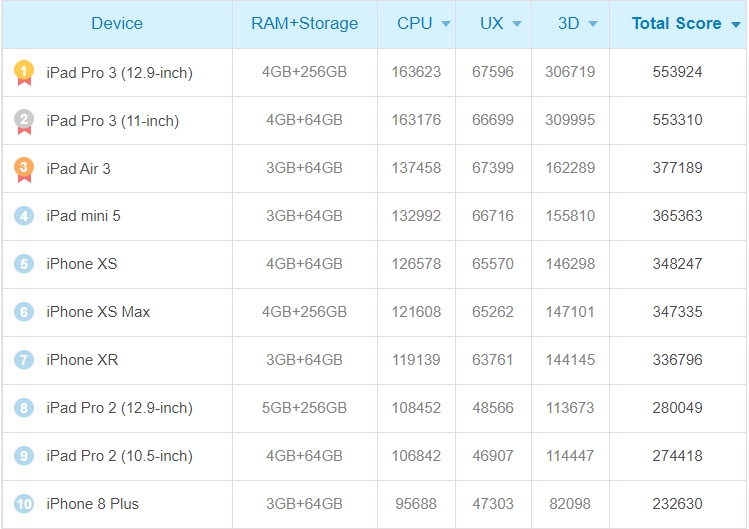Viewport: 749px width, 529px height.
Task: Click CPU score 163176
Action: [x=416, y=120]
